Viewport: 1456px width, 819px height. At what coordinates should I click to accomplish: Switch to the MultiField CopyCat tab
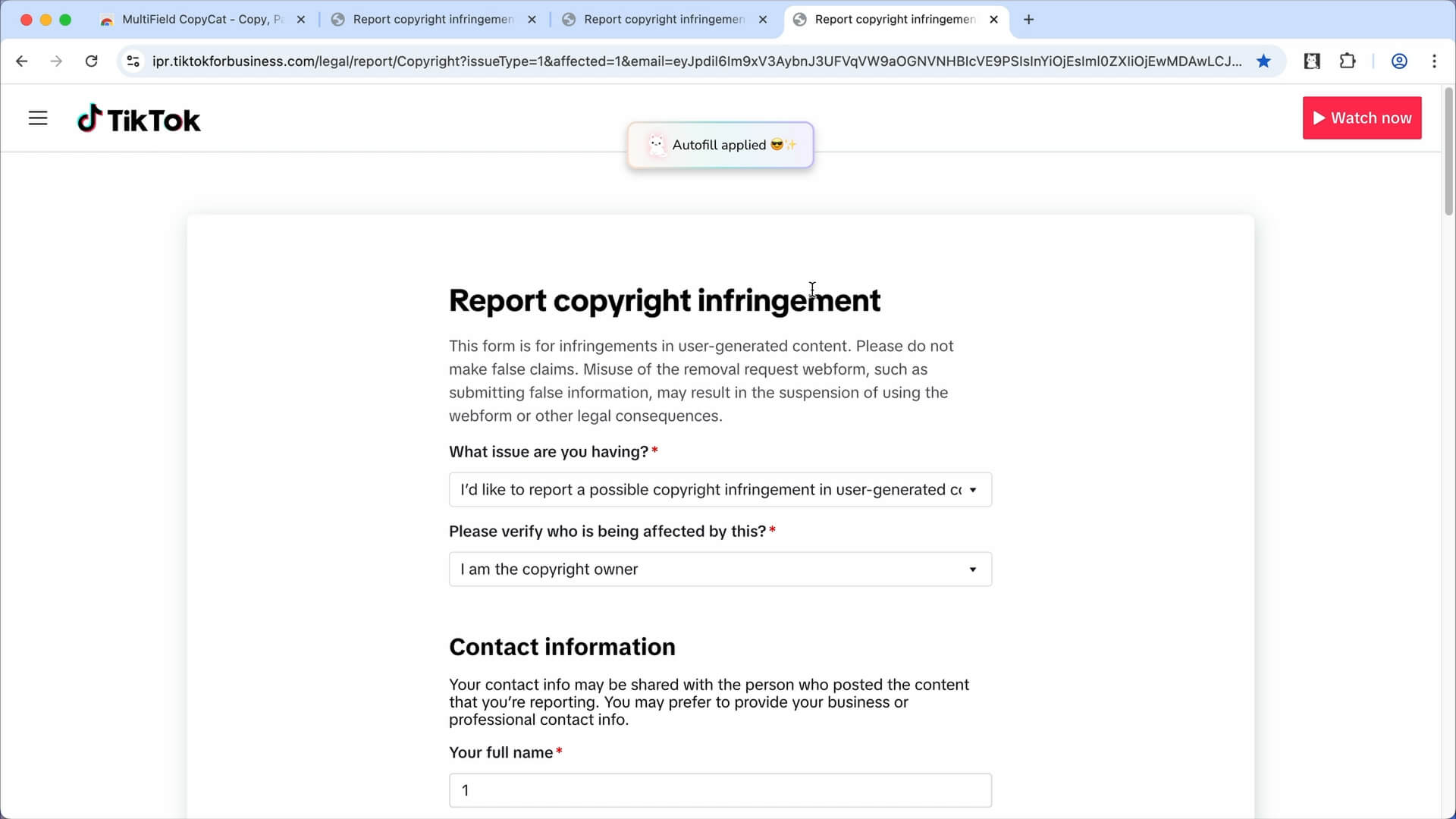[x=193, y=19]
